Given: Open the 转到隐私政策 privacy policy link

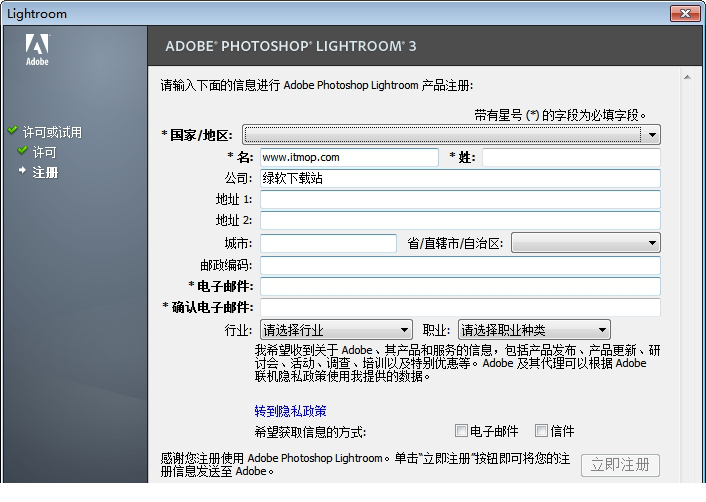Looking at the screenshot, I should (290, 411).
